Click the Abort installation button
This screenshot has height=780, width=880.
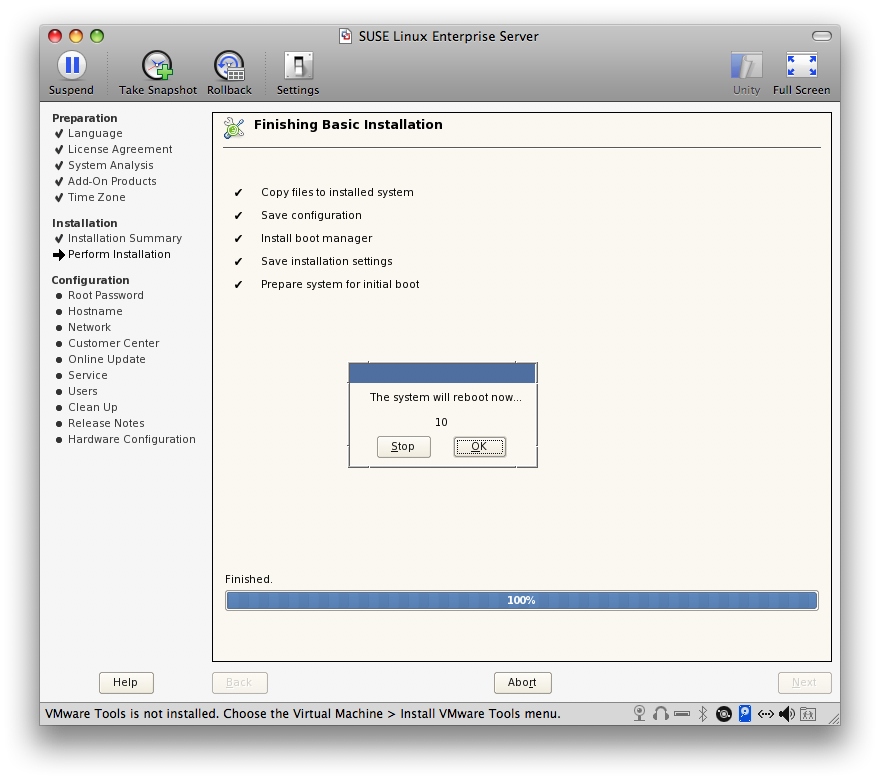[522, 682]
